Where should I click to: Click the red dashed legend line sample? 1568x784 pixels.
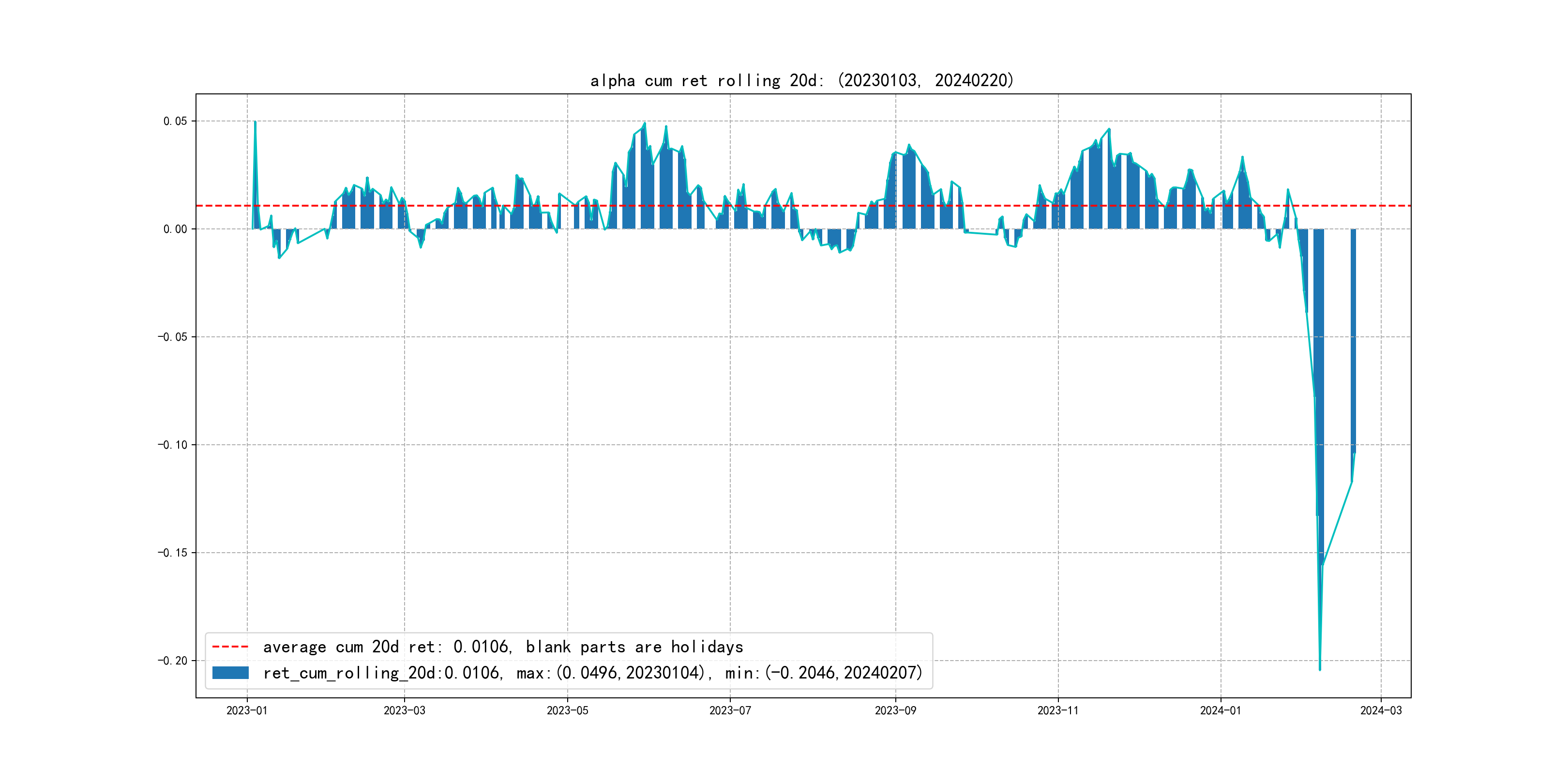230,647
